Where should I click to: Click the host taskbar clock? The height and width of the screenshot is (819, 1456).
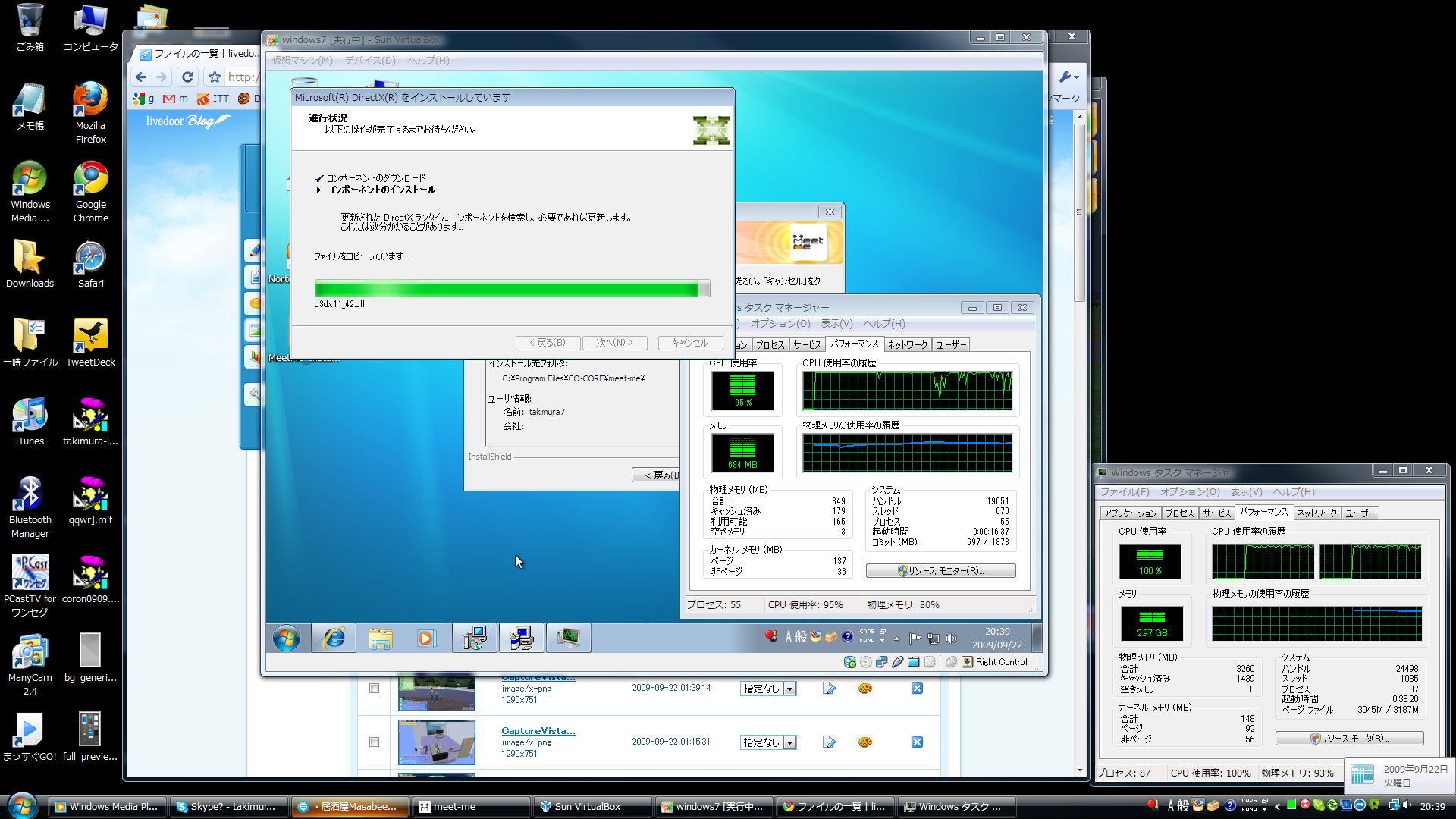pos(1432,806)
